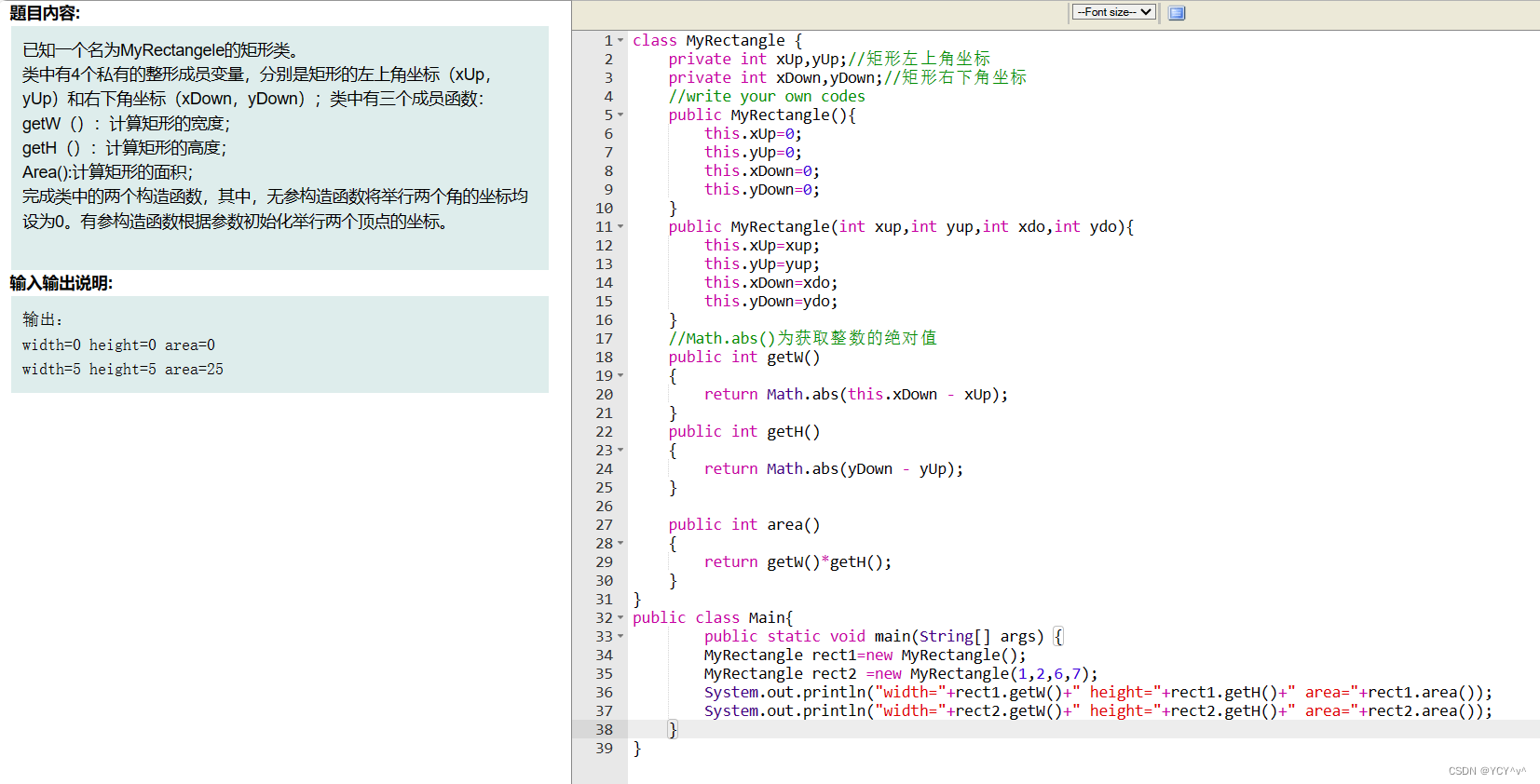Image resolution: width=1540 pixels, height=784 pixels.
Task: Click the 'rect1=new MyRectangle();' line
Action: click(x=865, y=655)
